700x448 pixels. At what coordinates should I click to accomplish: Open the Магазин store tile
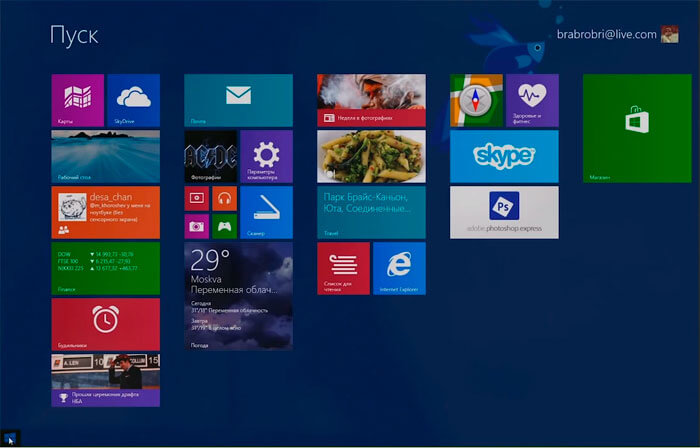click(637, 129)
